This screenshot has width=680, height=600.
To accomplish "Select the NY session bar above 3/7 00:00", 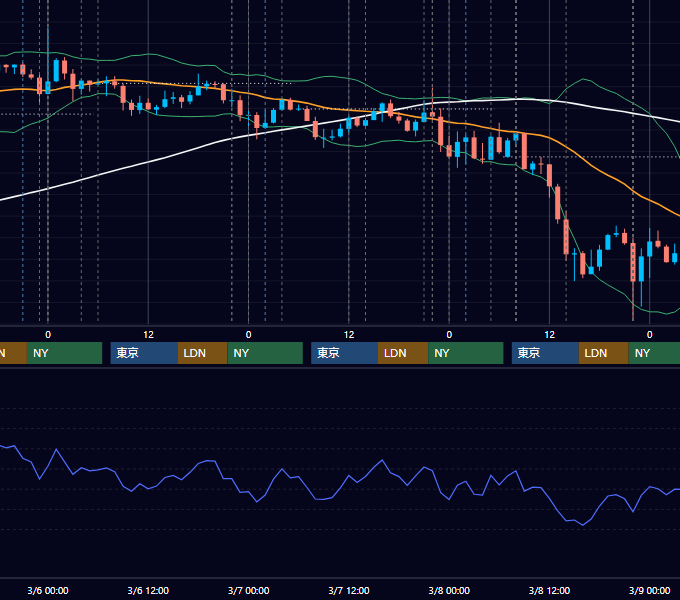I will click(x=265, y=353).
